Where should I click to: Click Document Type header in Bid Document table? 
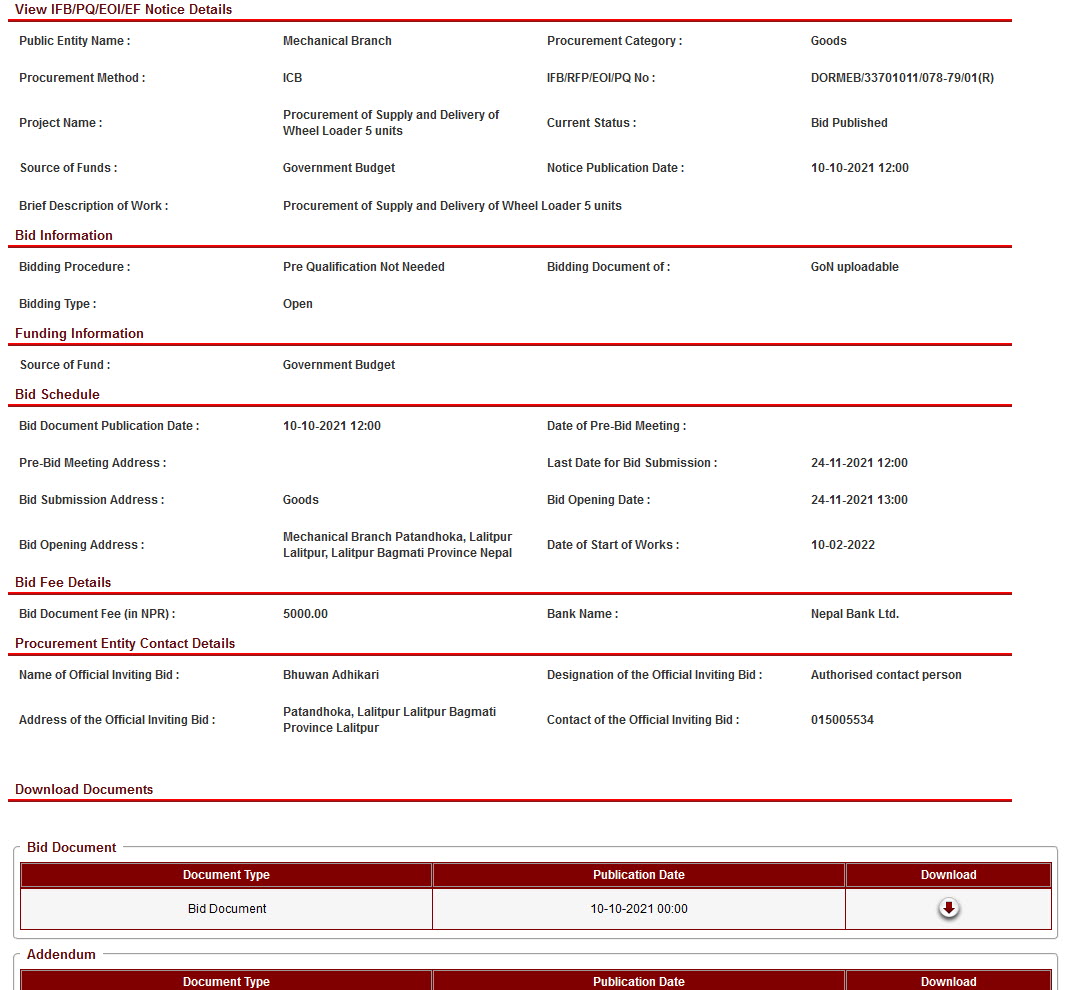226,875
